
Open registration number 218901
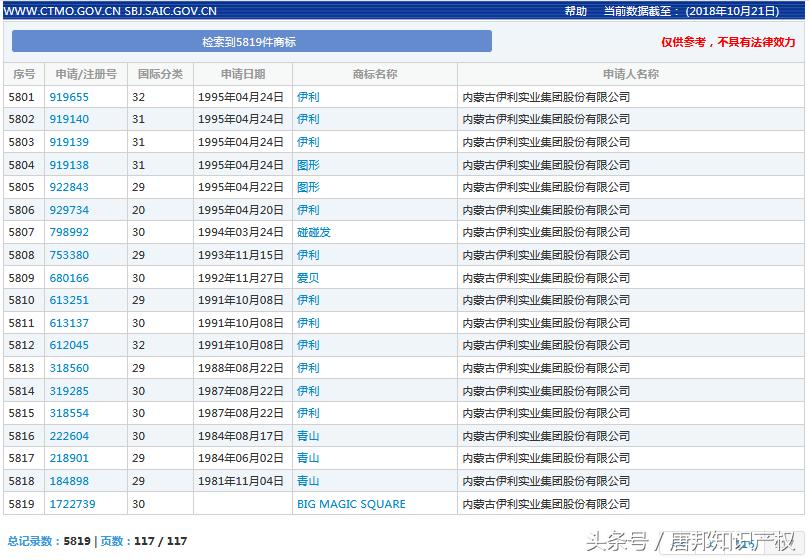(69, 458)
